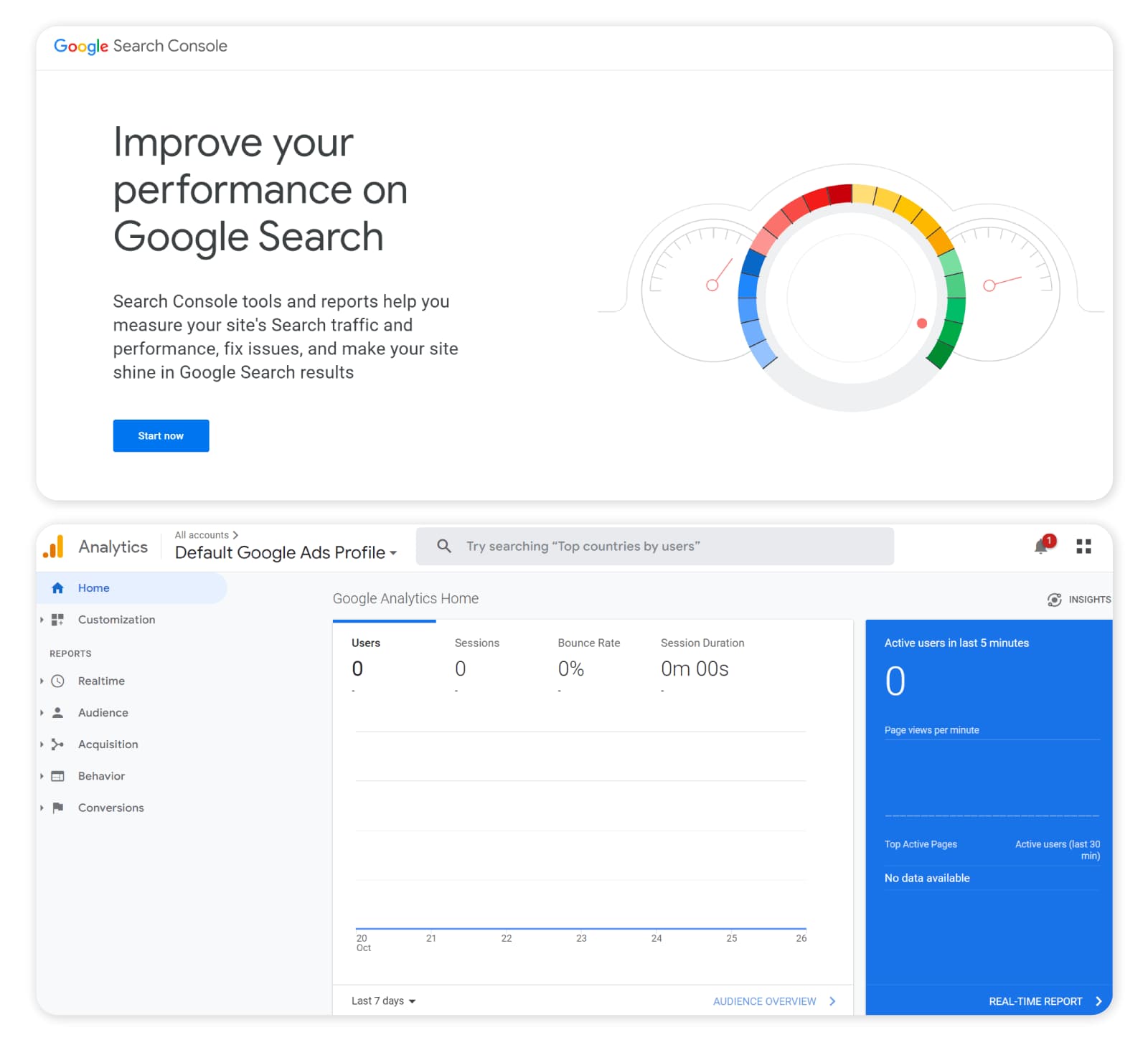Click the Start now button
The height and width of the screenshot is (1040, 1148).
161,435
